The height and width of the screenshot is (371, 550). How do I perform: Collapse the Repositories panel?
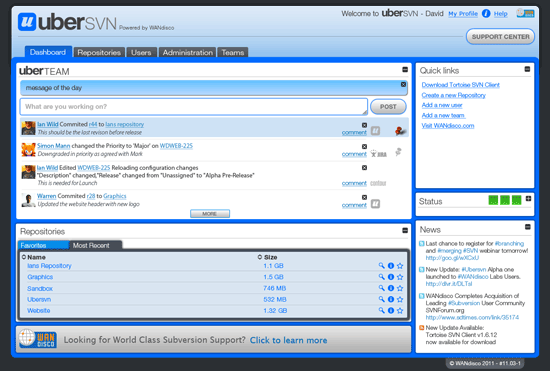tap(405, 230)
